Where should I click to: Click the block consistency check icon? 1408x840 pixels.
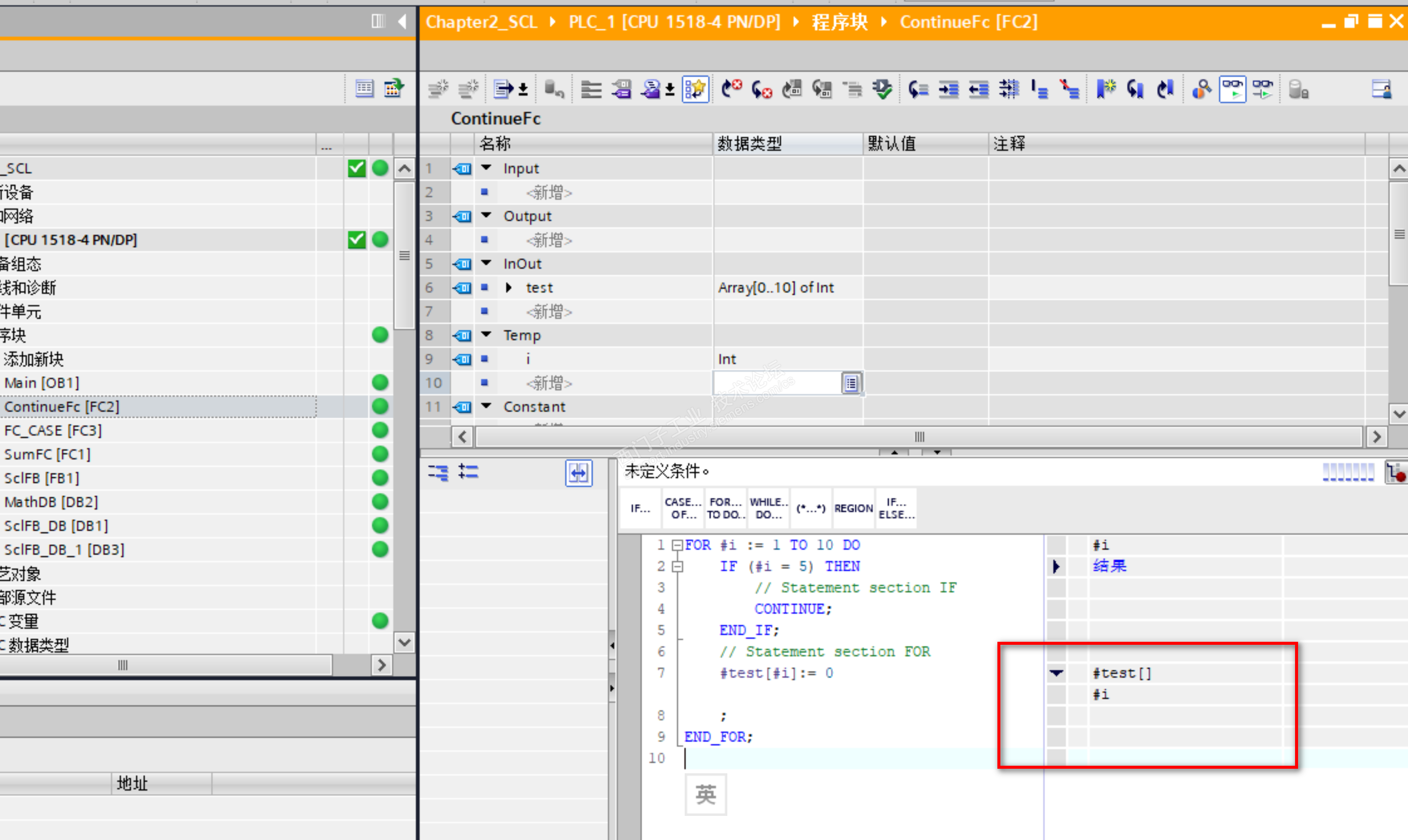click(882, 89)
